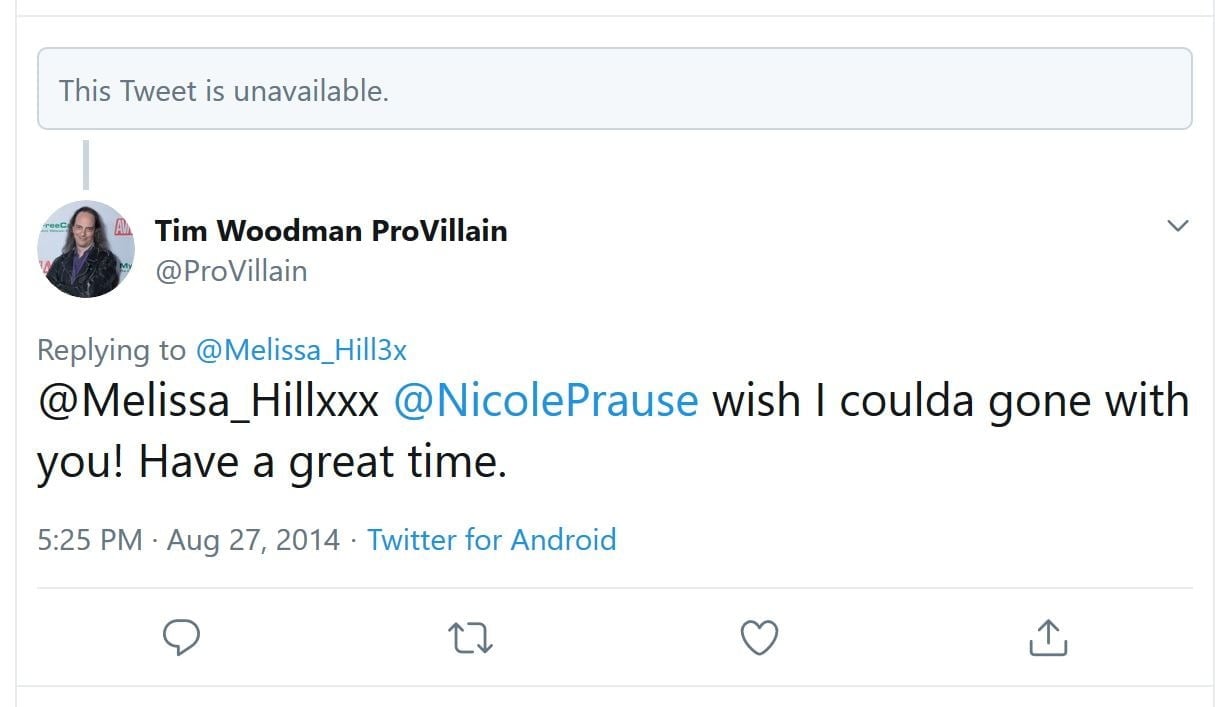Viewport: 1232px width, 707px height.
Task: Like the tweet with the heart icon
Action: [759, 637]
